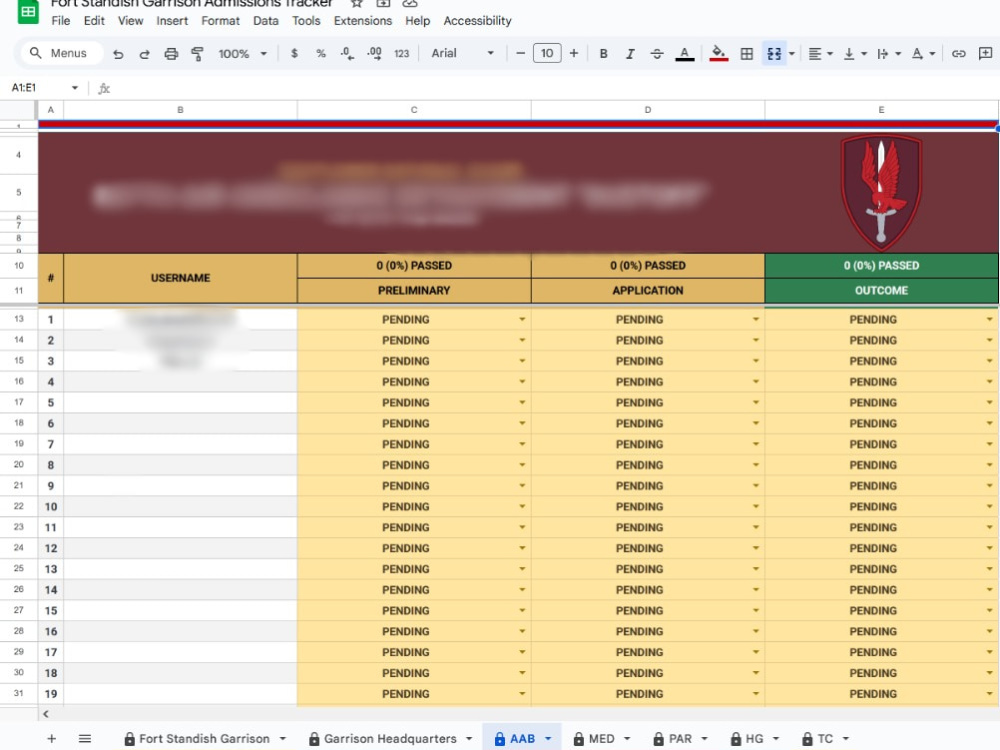
Task: Click the font size 10 field
Action: pyautogui.click(x=547, y=54)
